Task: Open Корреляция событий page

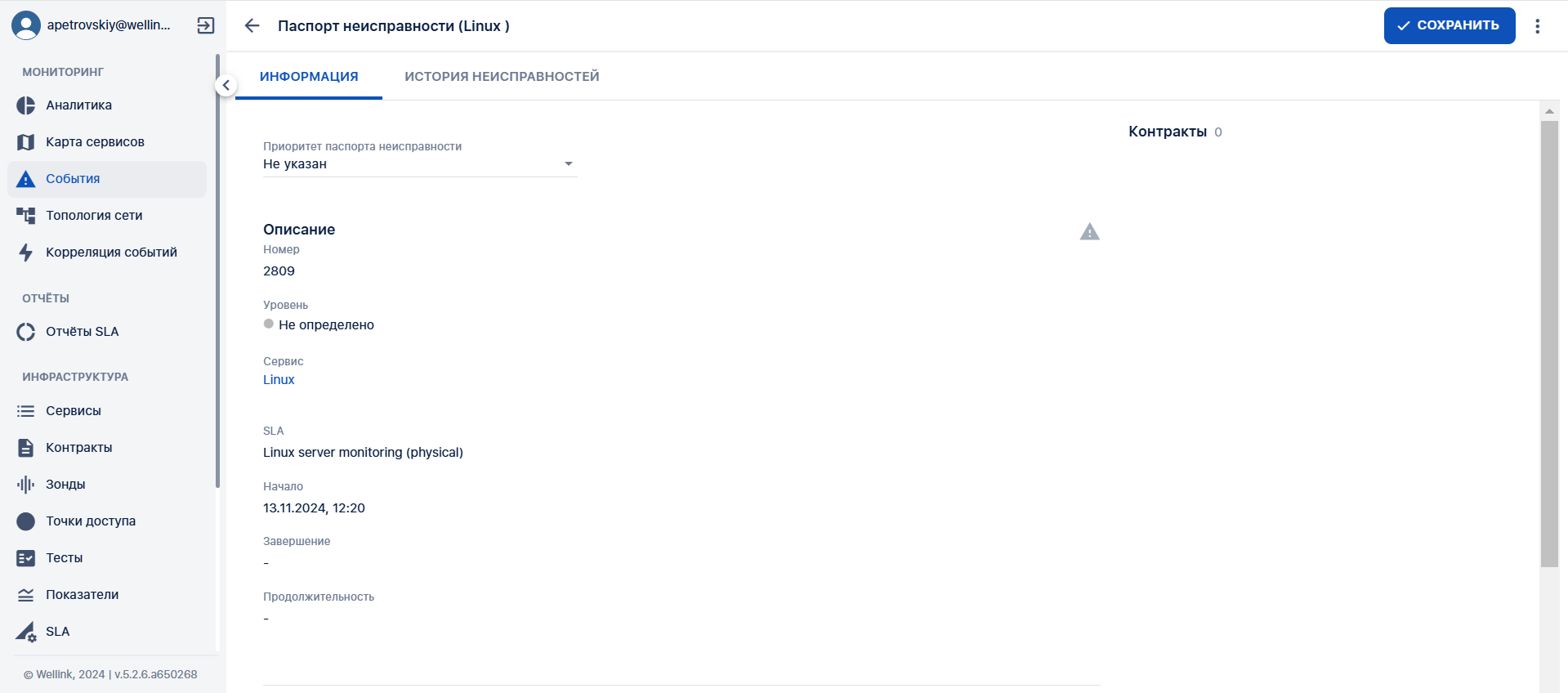Action: pyautogui.click(x=107, y=253)
